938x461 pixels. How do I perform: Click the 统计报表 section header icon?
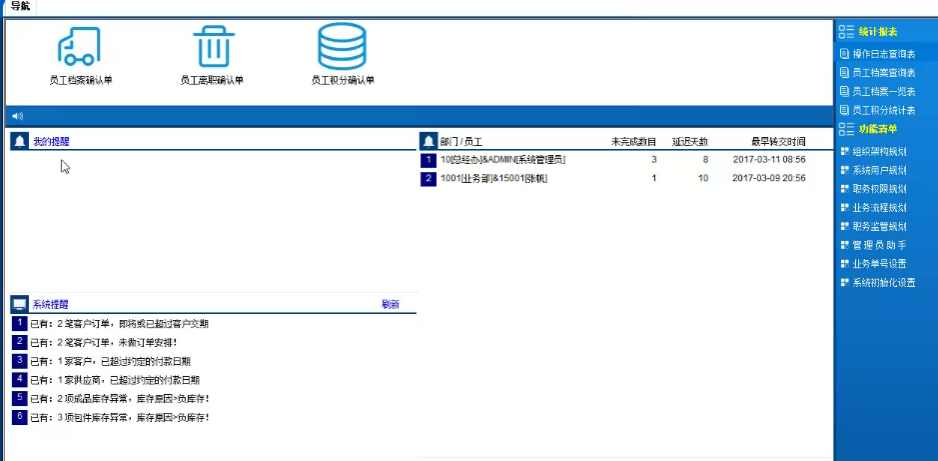pyautogui.click(x=846, y=32)
